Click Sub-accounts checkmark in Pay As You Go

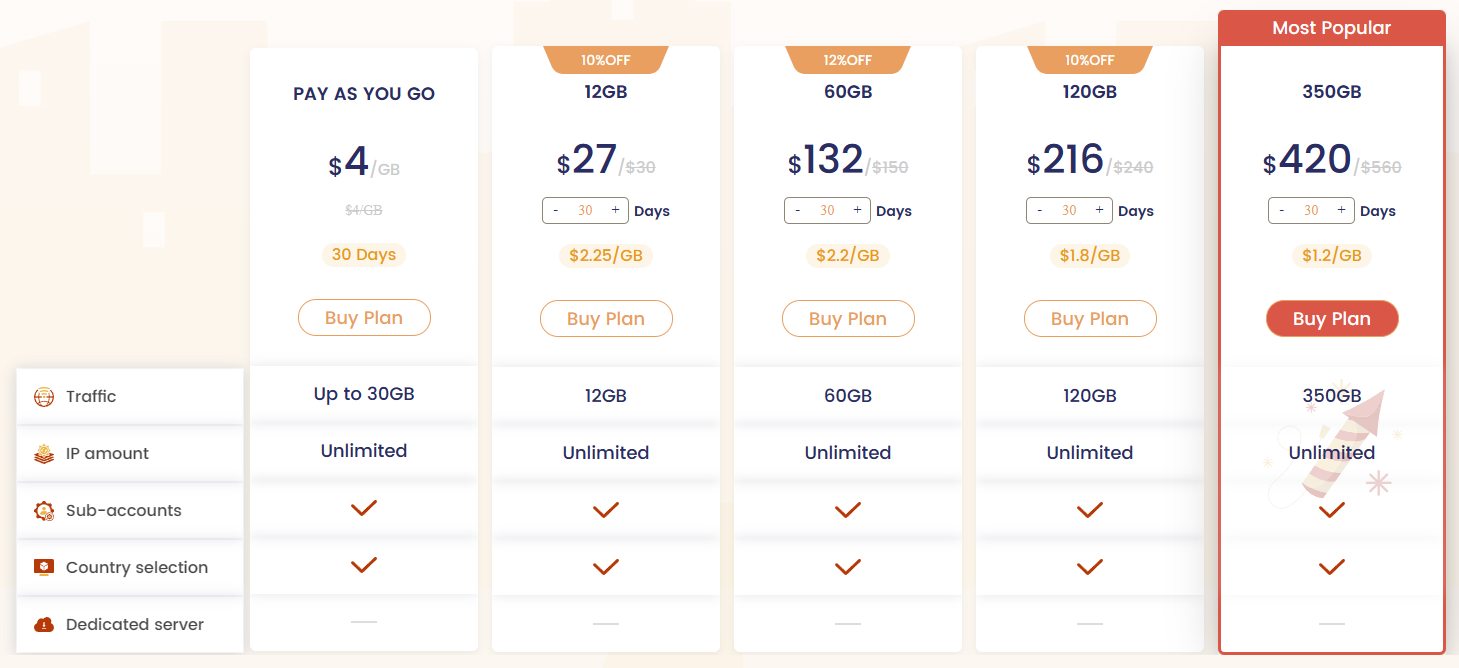point(364,509)
